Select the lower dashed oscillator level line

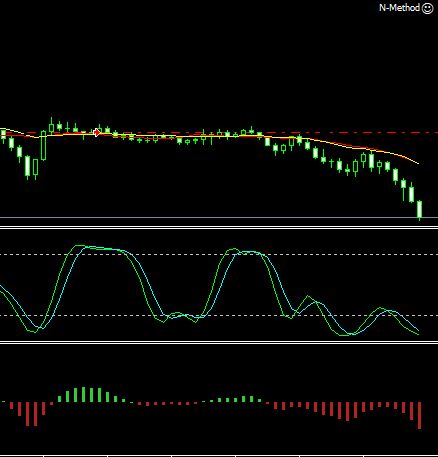[219, 315]
